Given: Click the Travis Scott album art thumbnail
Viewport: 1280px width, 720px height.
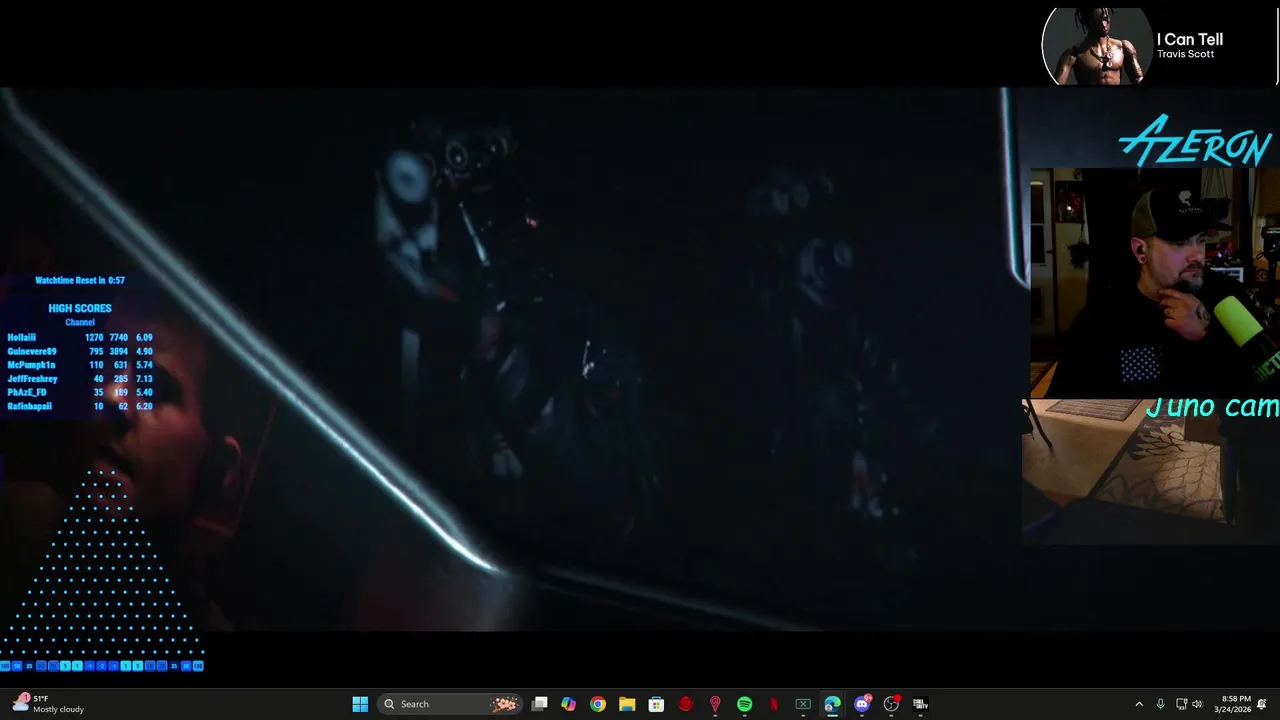Looking at the screenshot, I should tap(1097, 46).
